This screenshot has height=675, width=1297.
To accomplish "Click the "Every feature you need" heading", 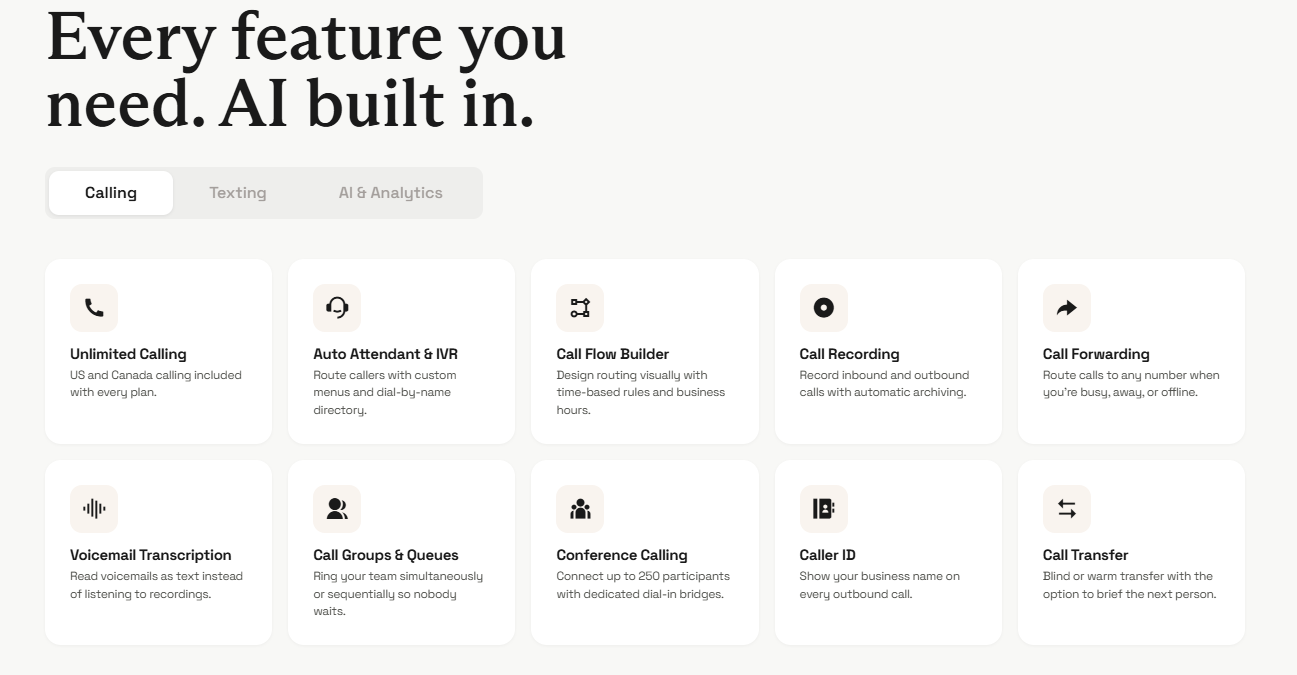I will [x=306, y=70].
